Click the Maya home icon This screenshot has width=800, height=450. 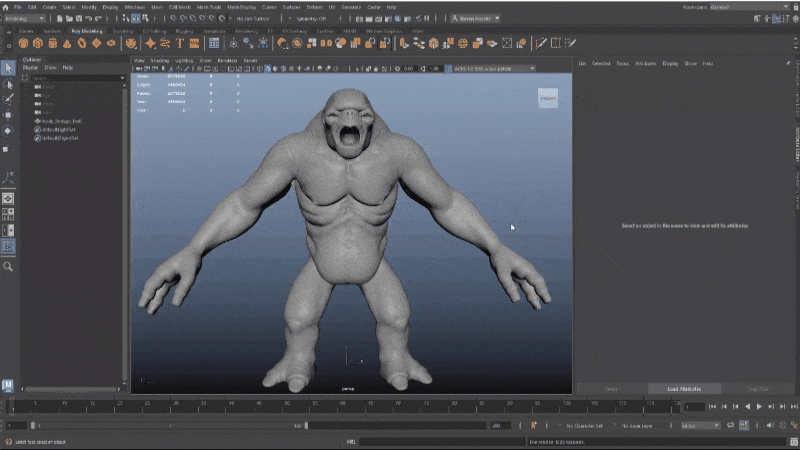(x=6, y=7)
